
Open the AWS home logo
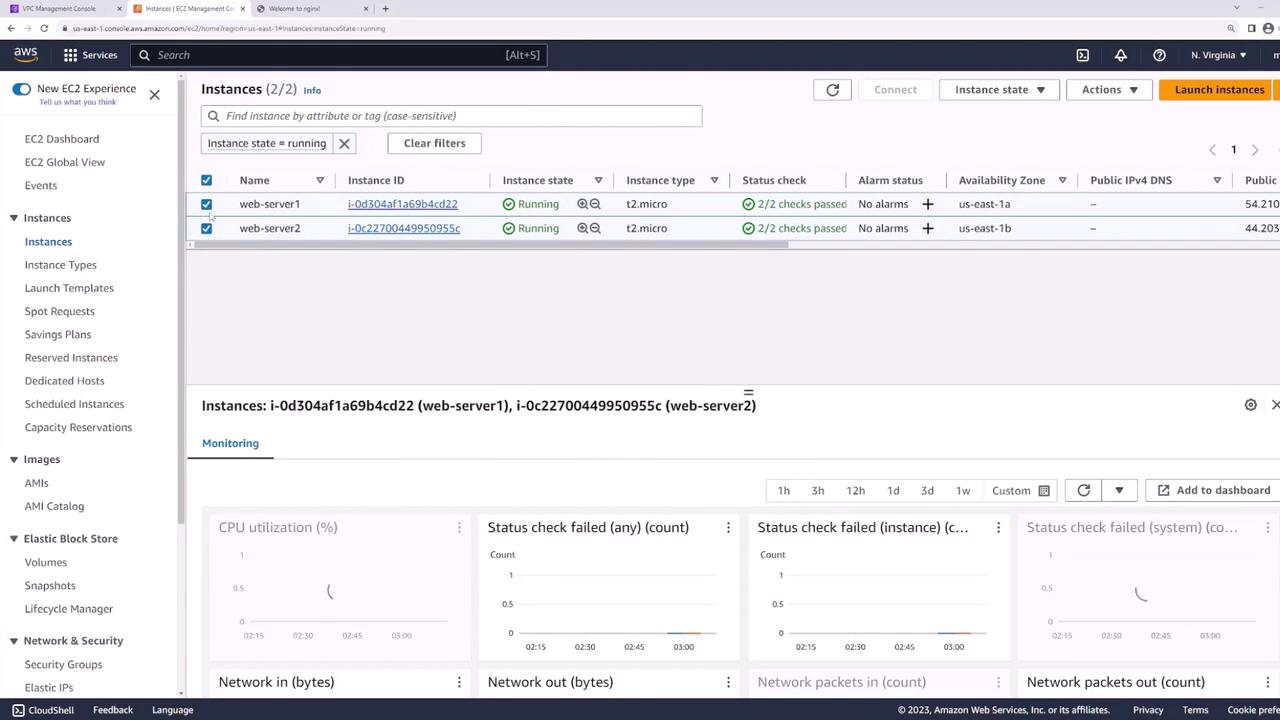[x=25, y=55]
